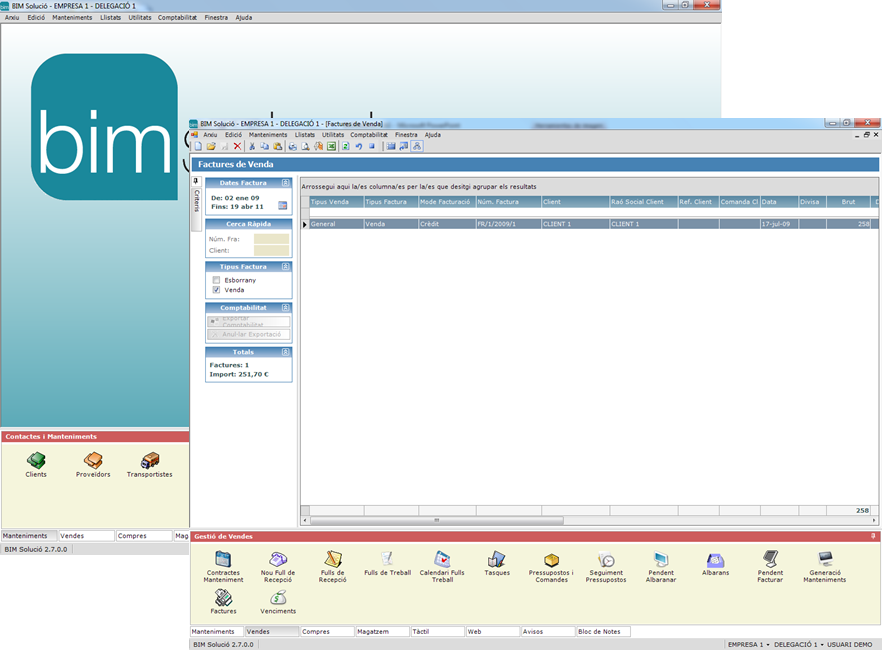Click the Print preview toolbar icon
This screenshot has height=650, width=882.
pos(305,146)
